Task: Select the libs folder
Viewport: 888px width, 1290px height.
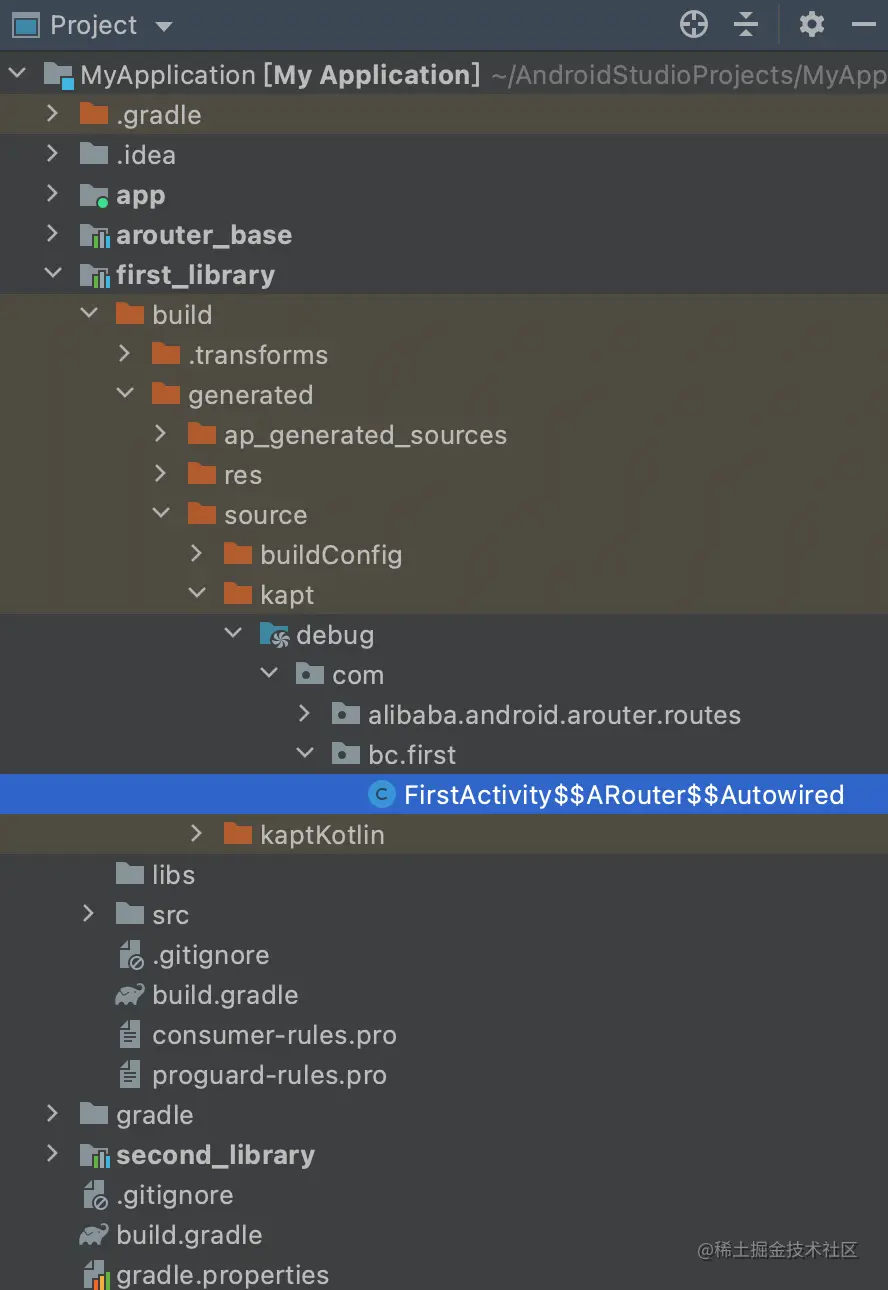Action: [x=173, y=875]
